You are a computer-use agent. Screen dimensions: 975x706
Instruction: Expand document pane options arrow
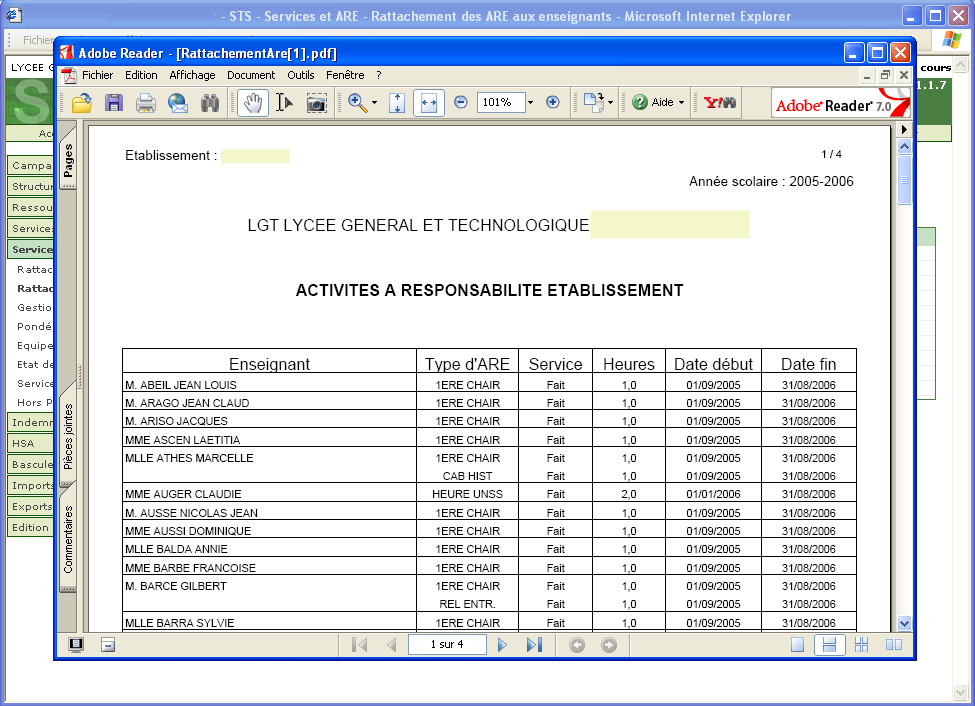tap(904, 129)
